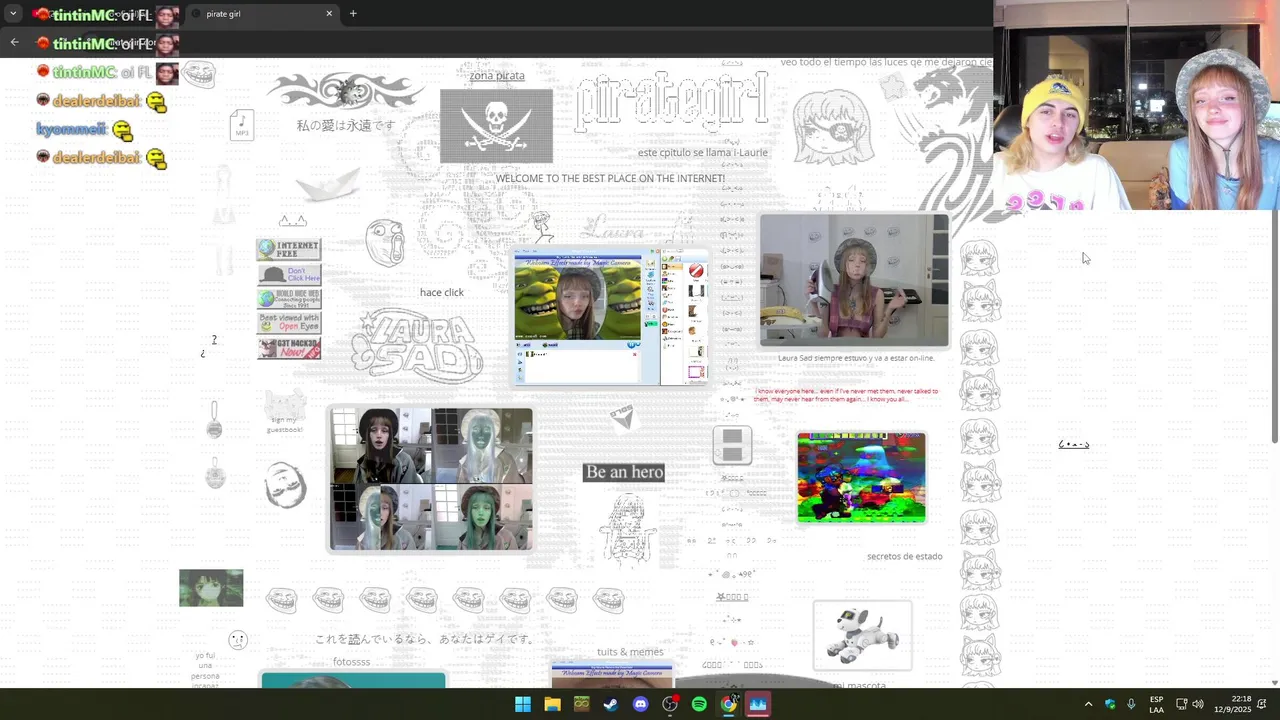Open File Explorer from the taskbar
This screenshot has width=1280, height=720.
[x=552, y=704]
